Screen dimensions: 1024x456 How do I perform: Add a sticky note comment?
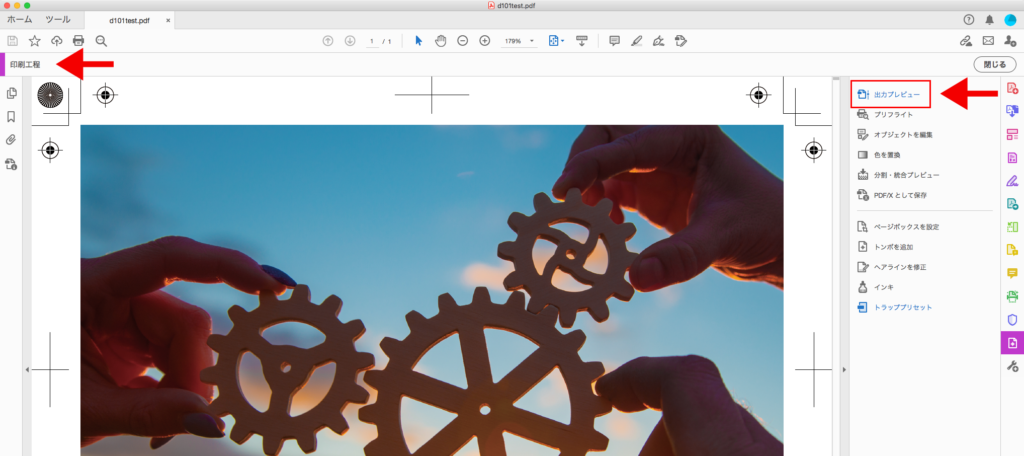(615, 41)
